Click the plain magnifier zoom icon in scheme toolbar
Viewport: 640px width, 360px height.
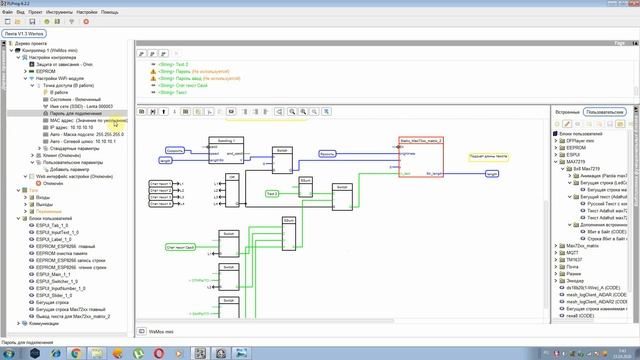(292, 111)
